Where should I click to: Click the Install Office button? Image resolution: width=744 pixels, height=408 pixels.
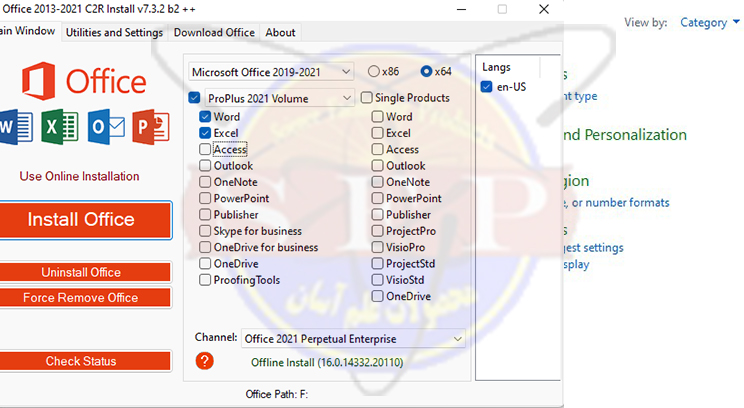click(84, 220)
